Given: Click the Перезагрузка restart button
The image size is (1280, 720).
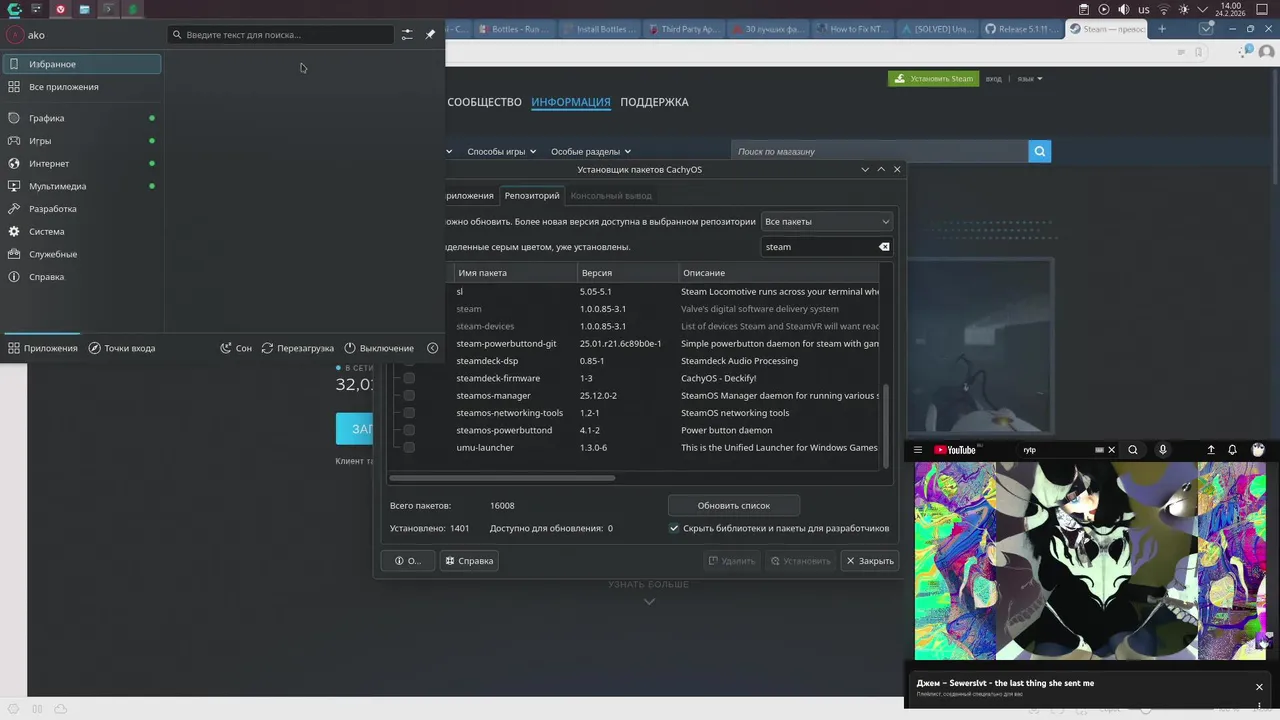Looking at the screenshot, I should tap(298, 348).
